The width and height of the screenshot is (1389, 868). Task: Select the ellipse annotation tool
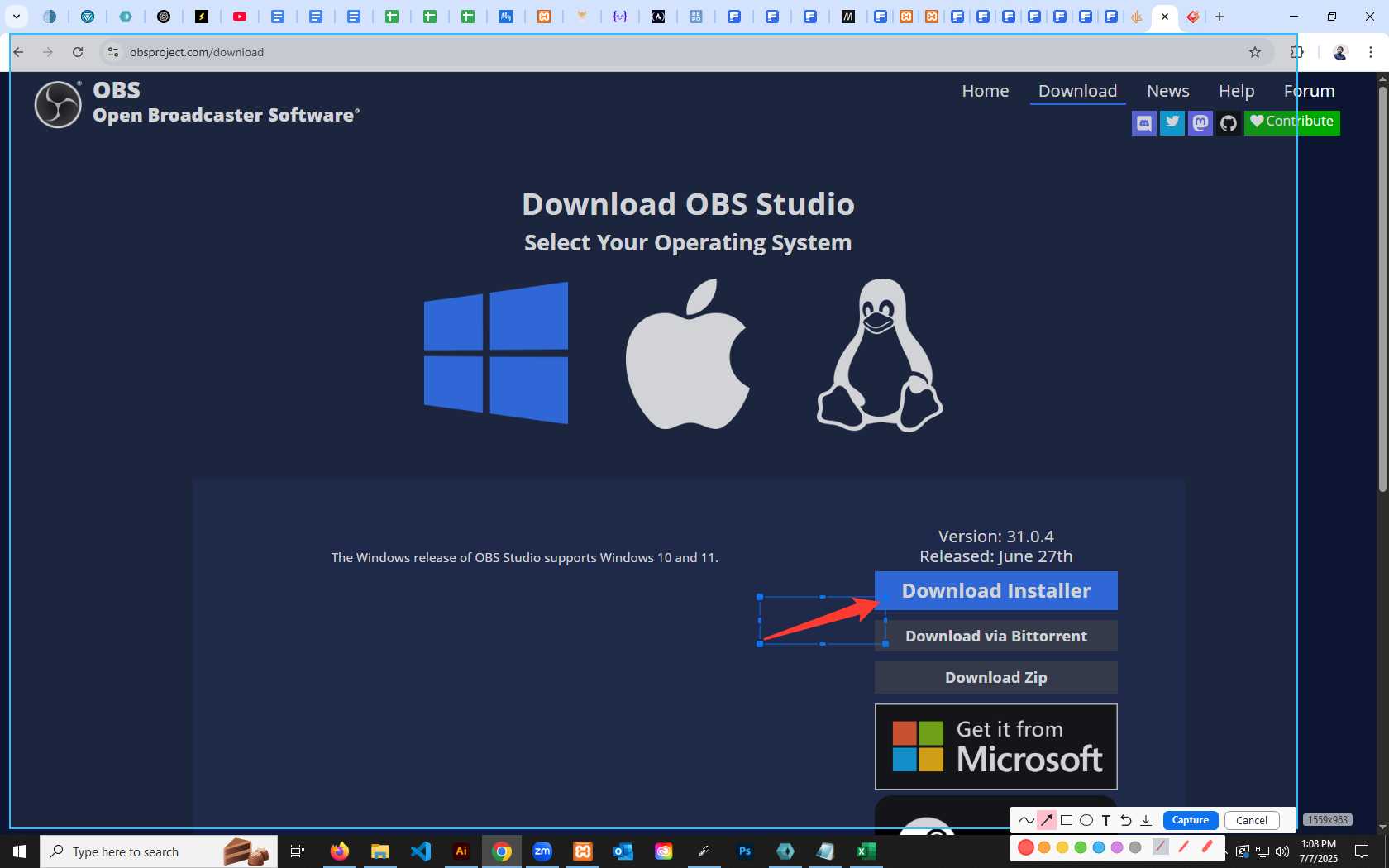click(1086, 820)
